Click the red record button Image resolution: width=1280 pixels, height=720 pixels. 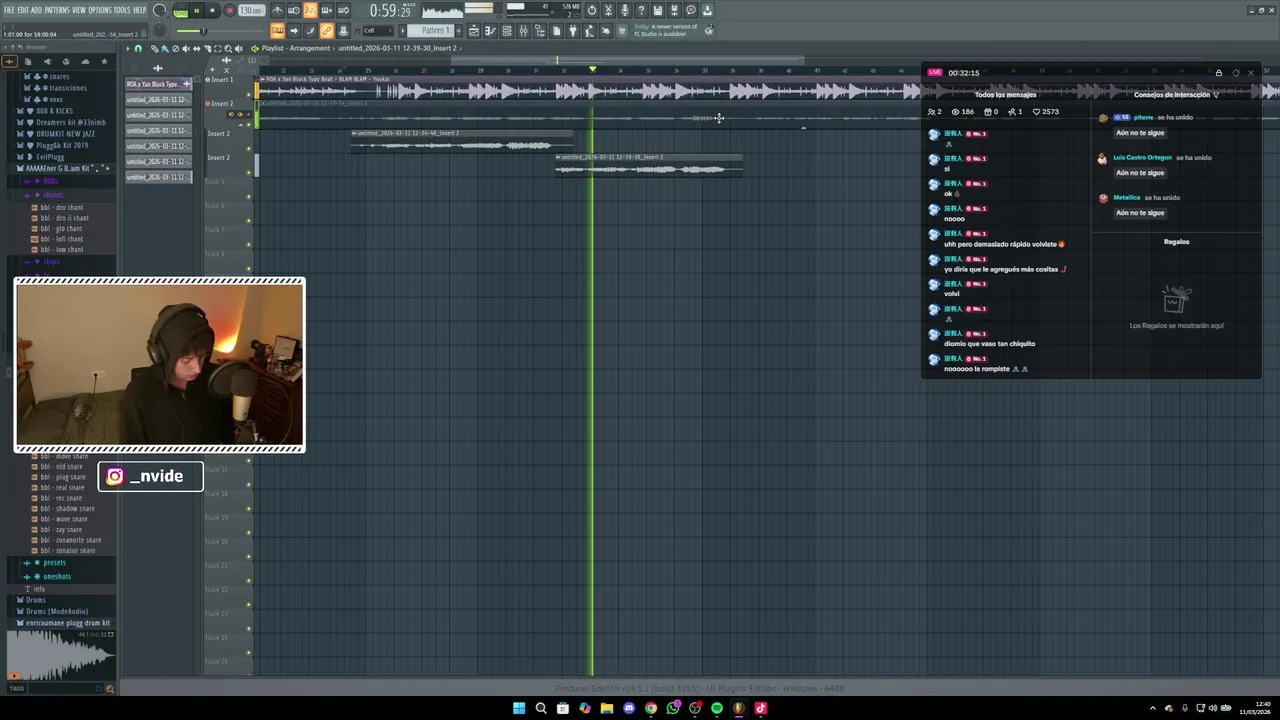point(229,10)
